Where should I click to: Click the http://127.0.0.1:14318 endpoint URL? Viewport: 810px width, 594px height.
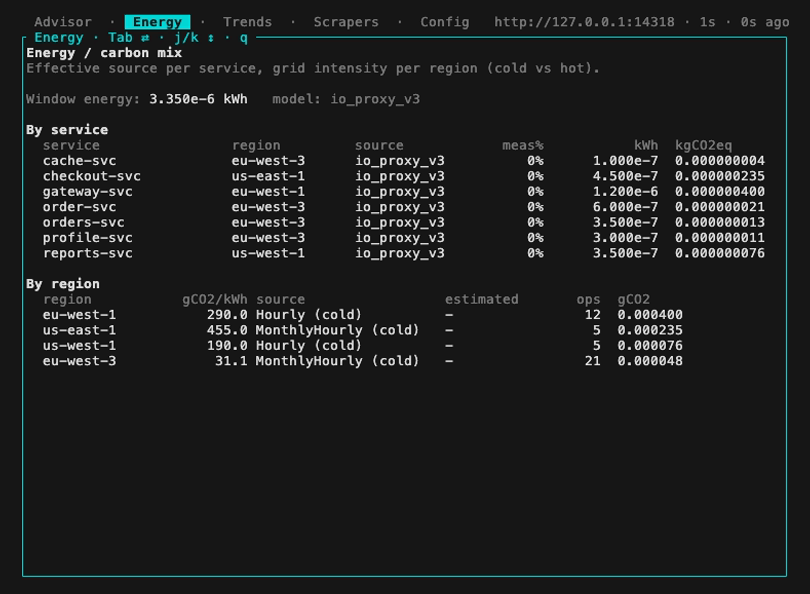584,22
